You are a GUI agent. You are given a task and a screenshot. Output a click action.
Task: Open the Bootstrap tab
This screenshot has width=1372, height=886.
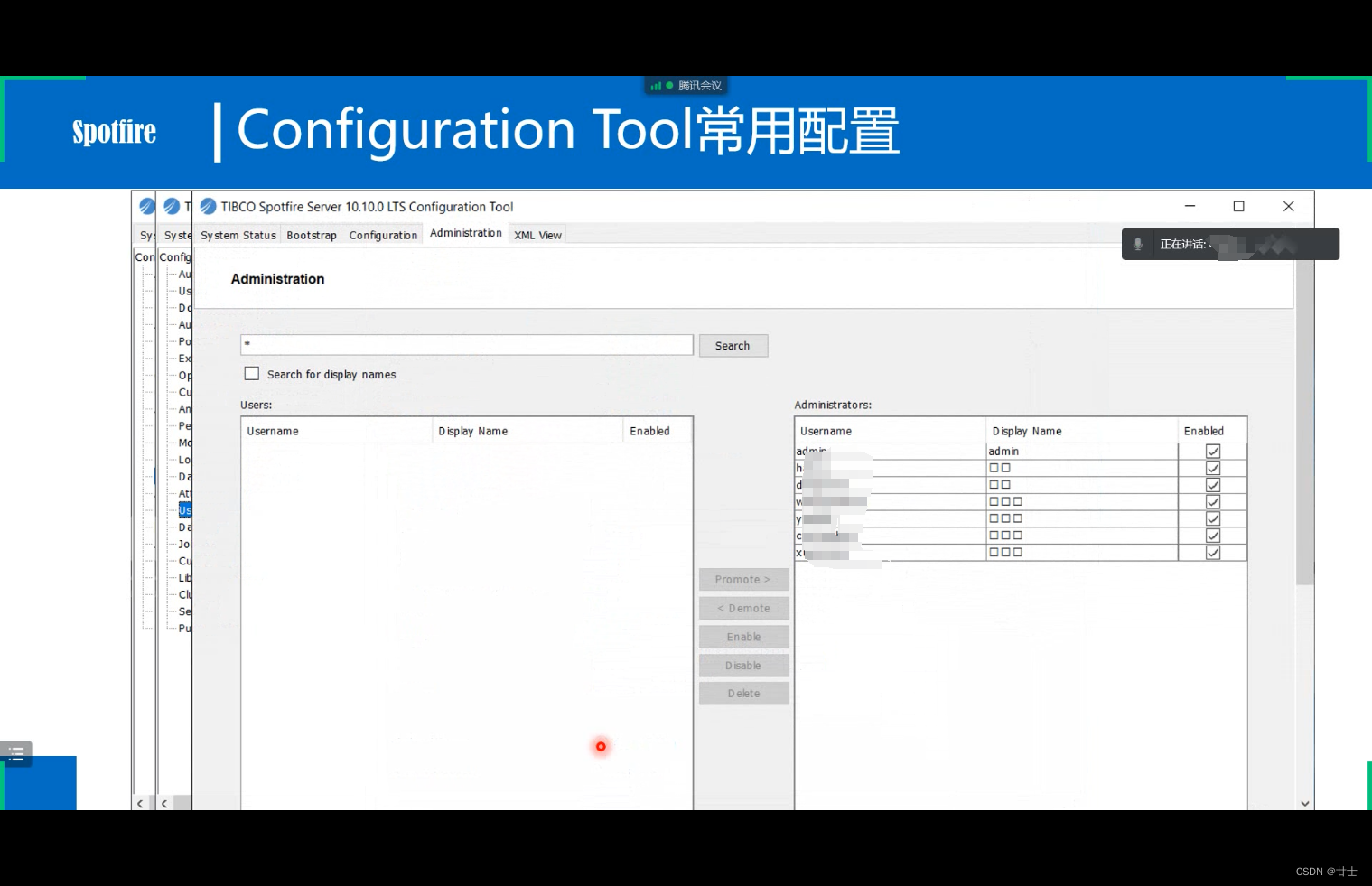pos(312,235)
